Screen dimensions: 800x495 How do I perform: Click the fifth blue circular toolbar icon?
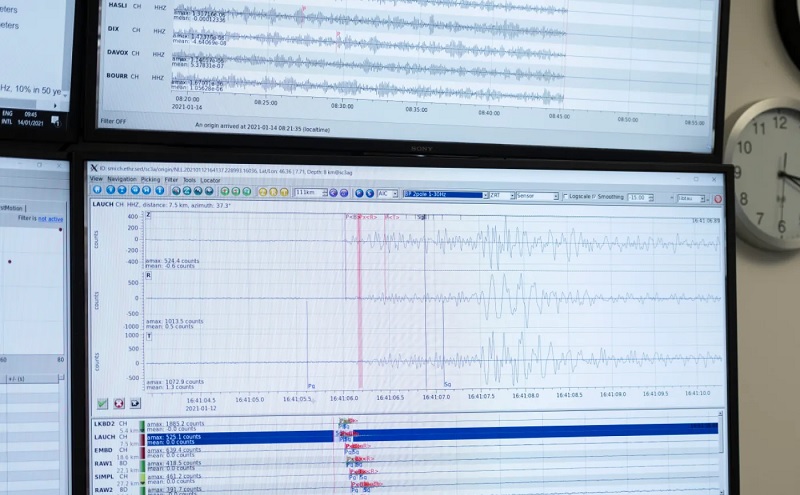(x=146, y=190)
